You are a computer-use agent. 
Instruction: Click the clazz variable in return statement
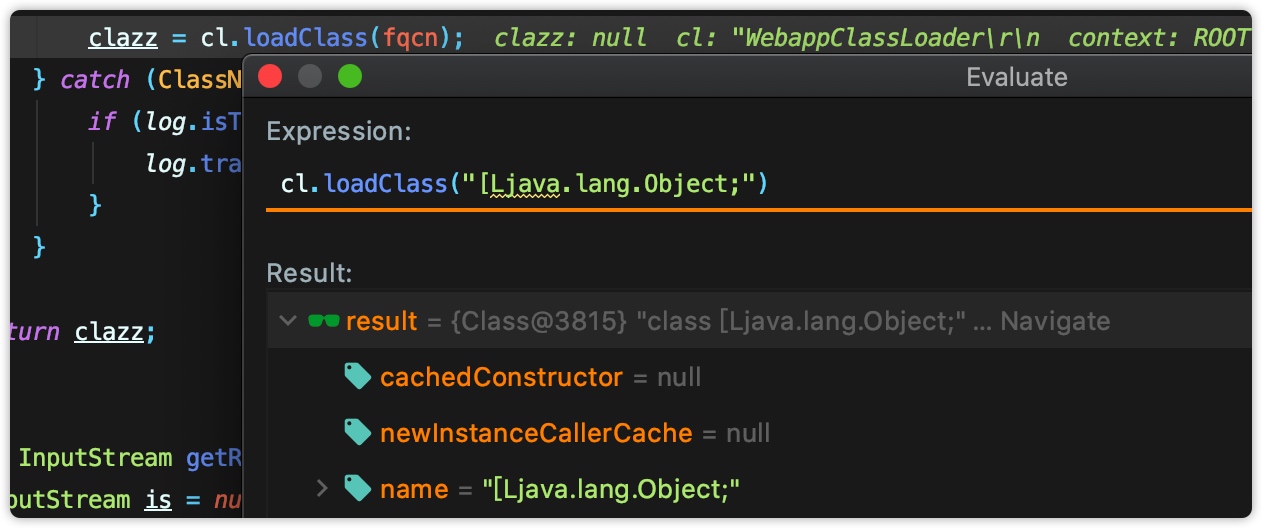pyautogui.click(x=110, y=331)
